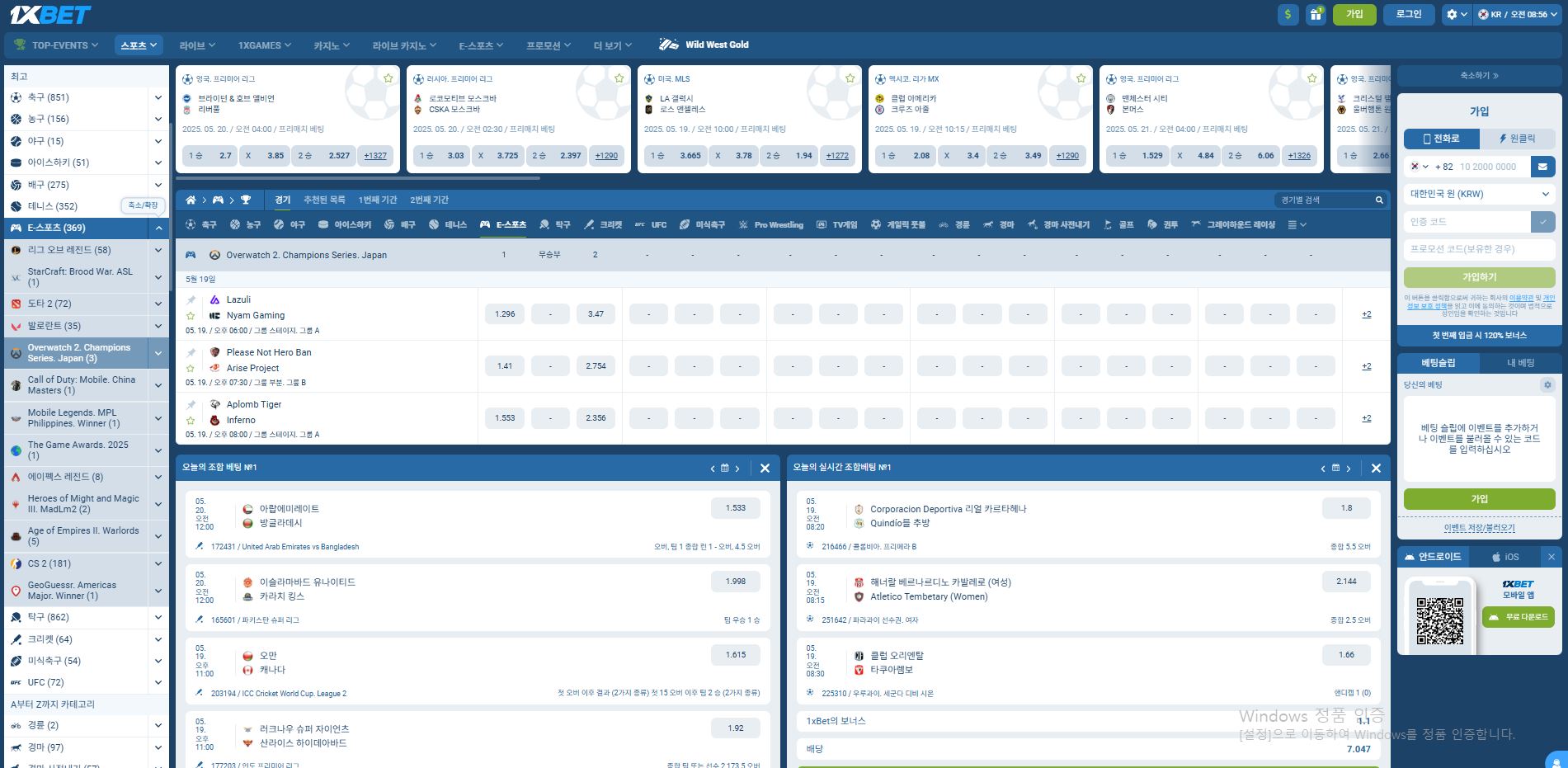Open language and time KR dropdown
This screenshot has width=1568, height=768.
(x=1519, y=15)
